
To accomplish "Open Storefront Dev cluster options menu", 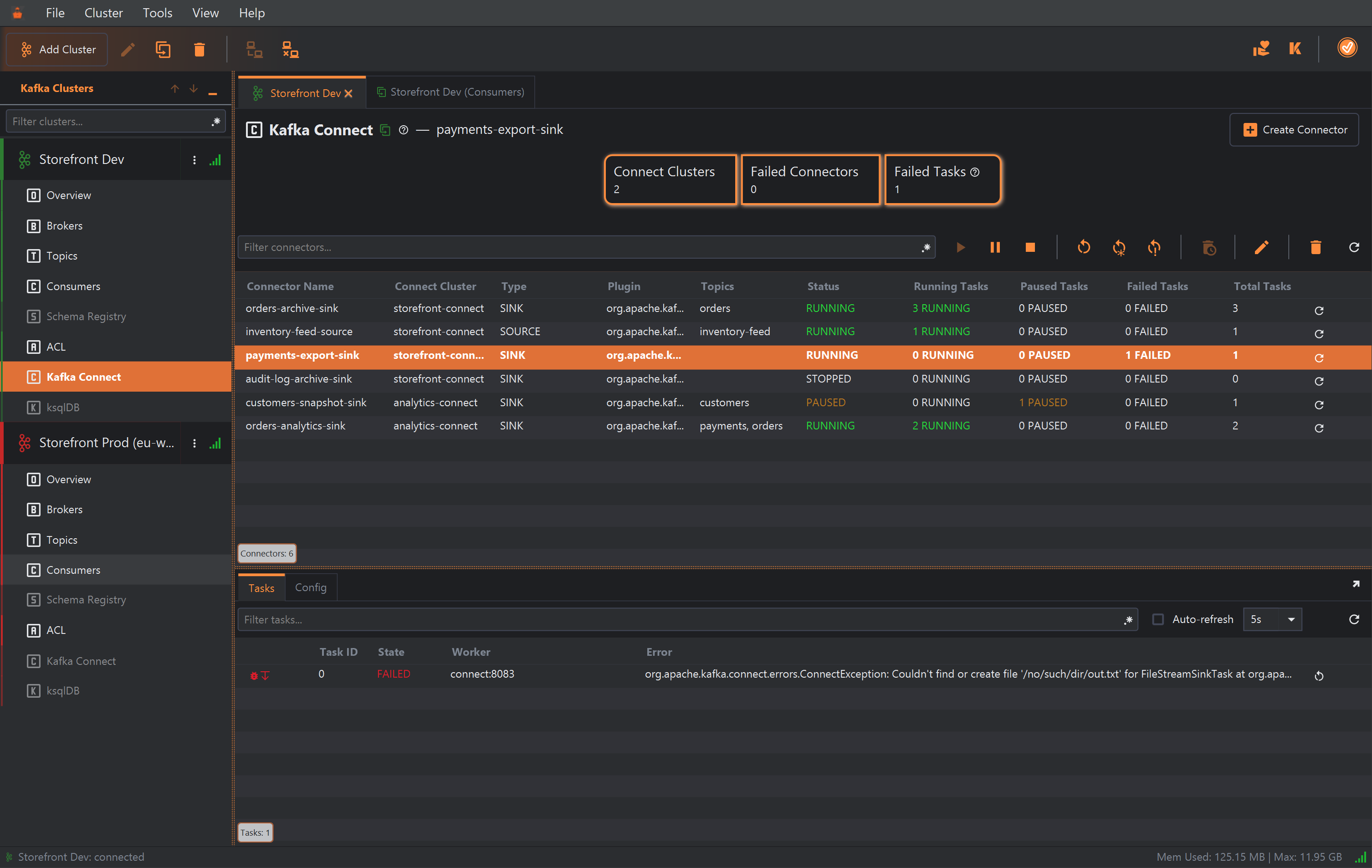I will tap(195, 160).
